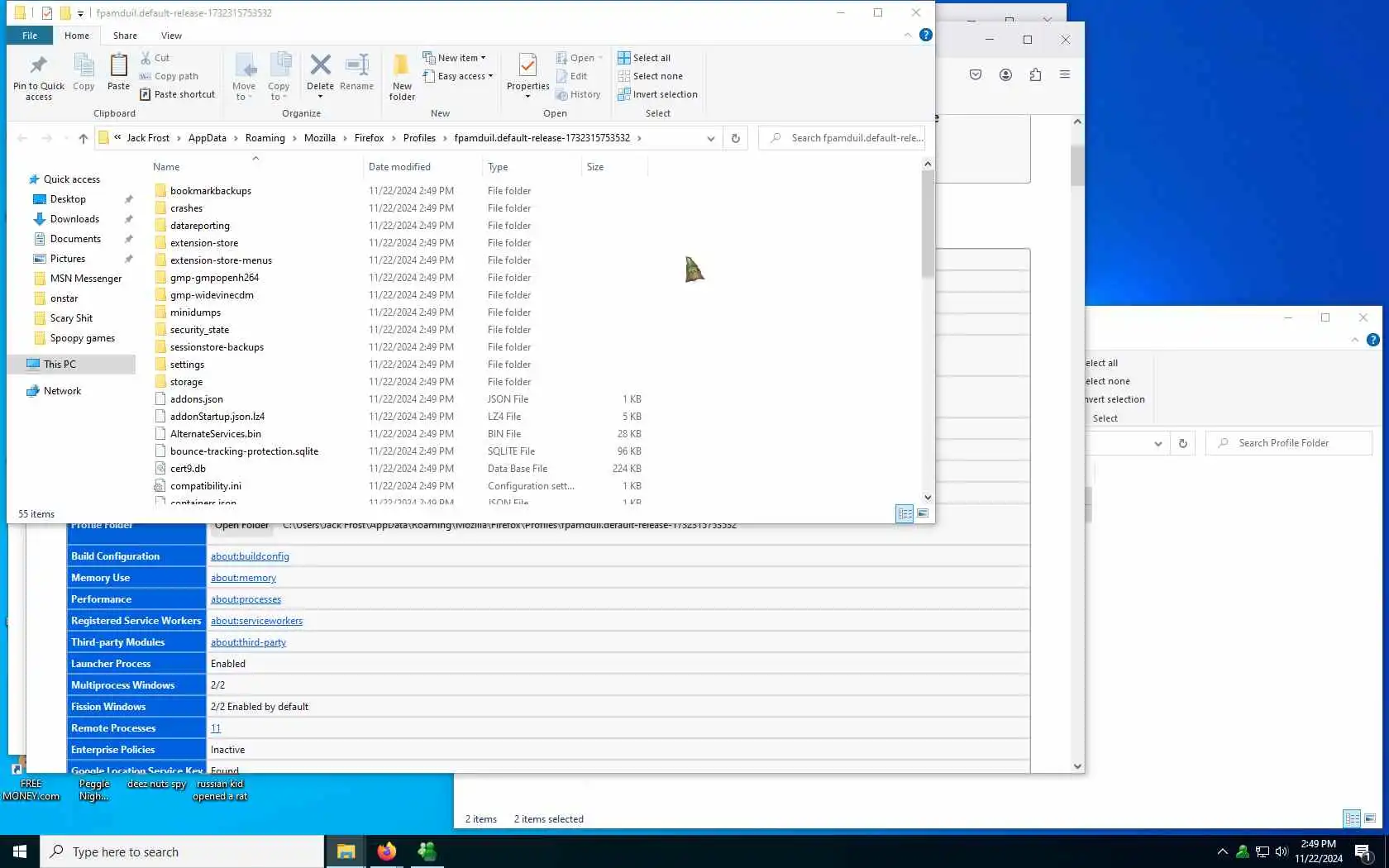Select Downloads in the navigation pane
The height and width of the screenshot is (868, 1389).
pyautogui.click(x=74, y=219)
